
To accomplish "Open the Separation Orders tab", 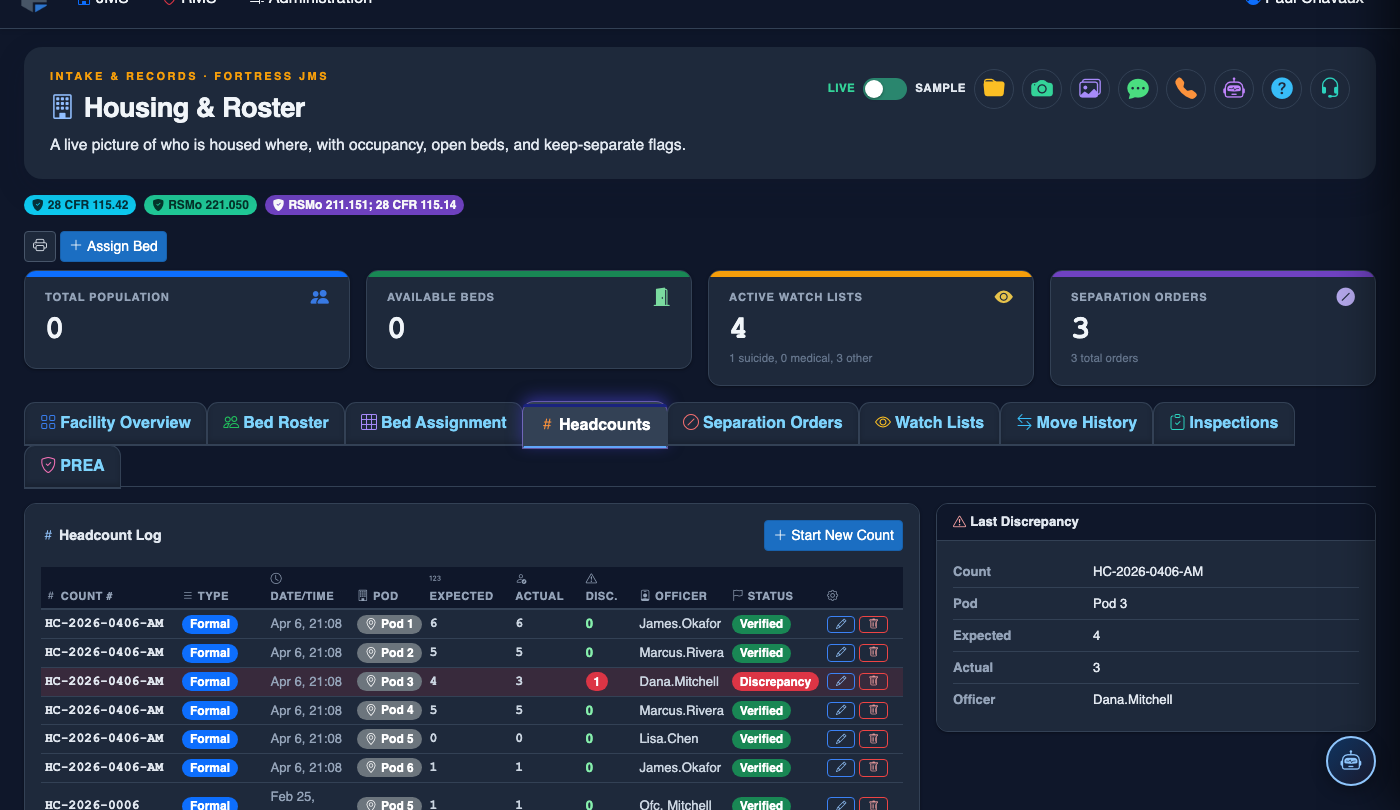I will click(762, 423).
